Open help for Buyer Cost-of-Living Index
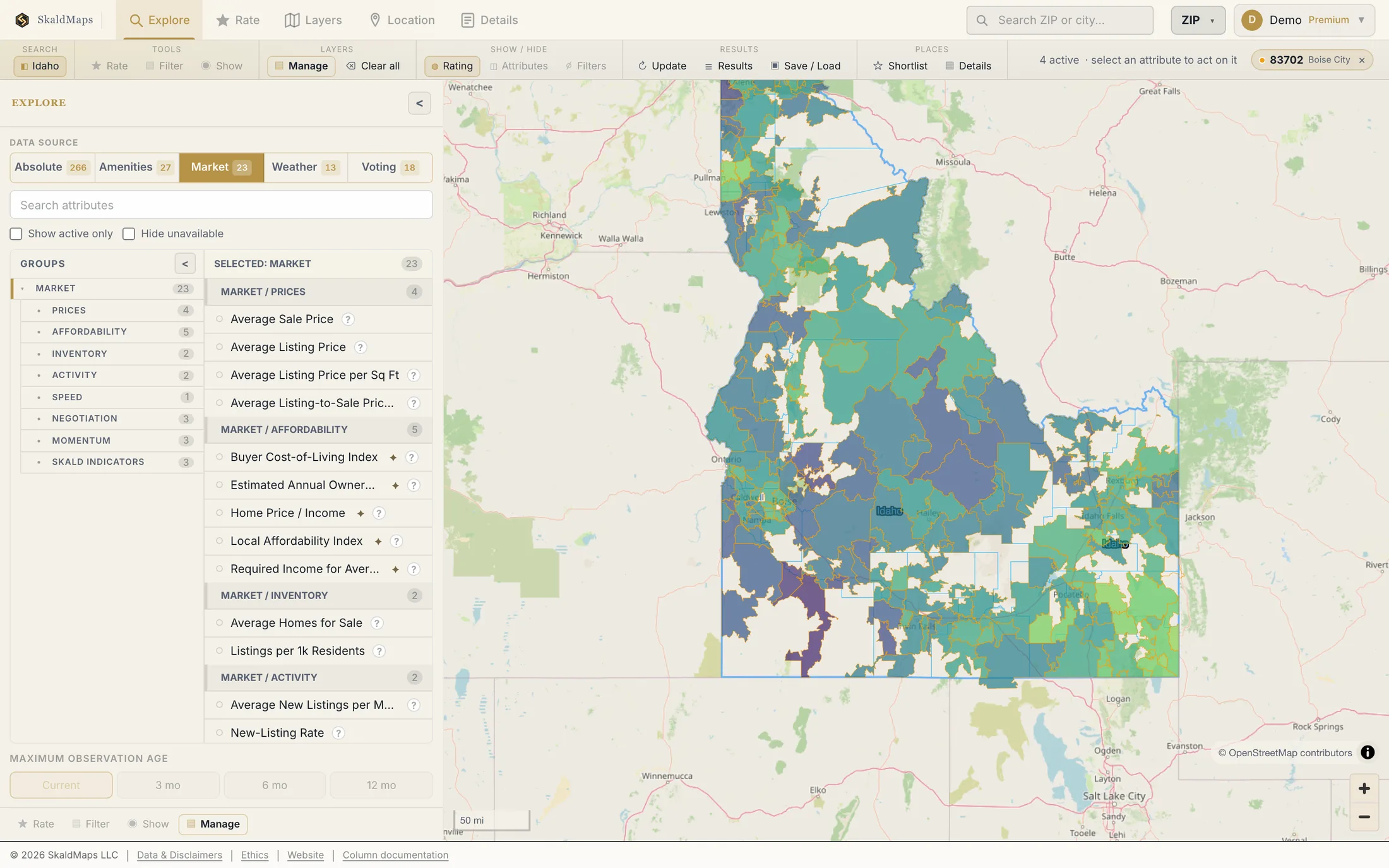Viewport: 1389px width, 868px height. [411, 457]
